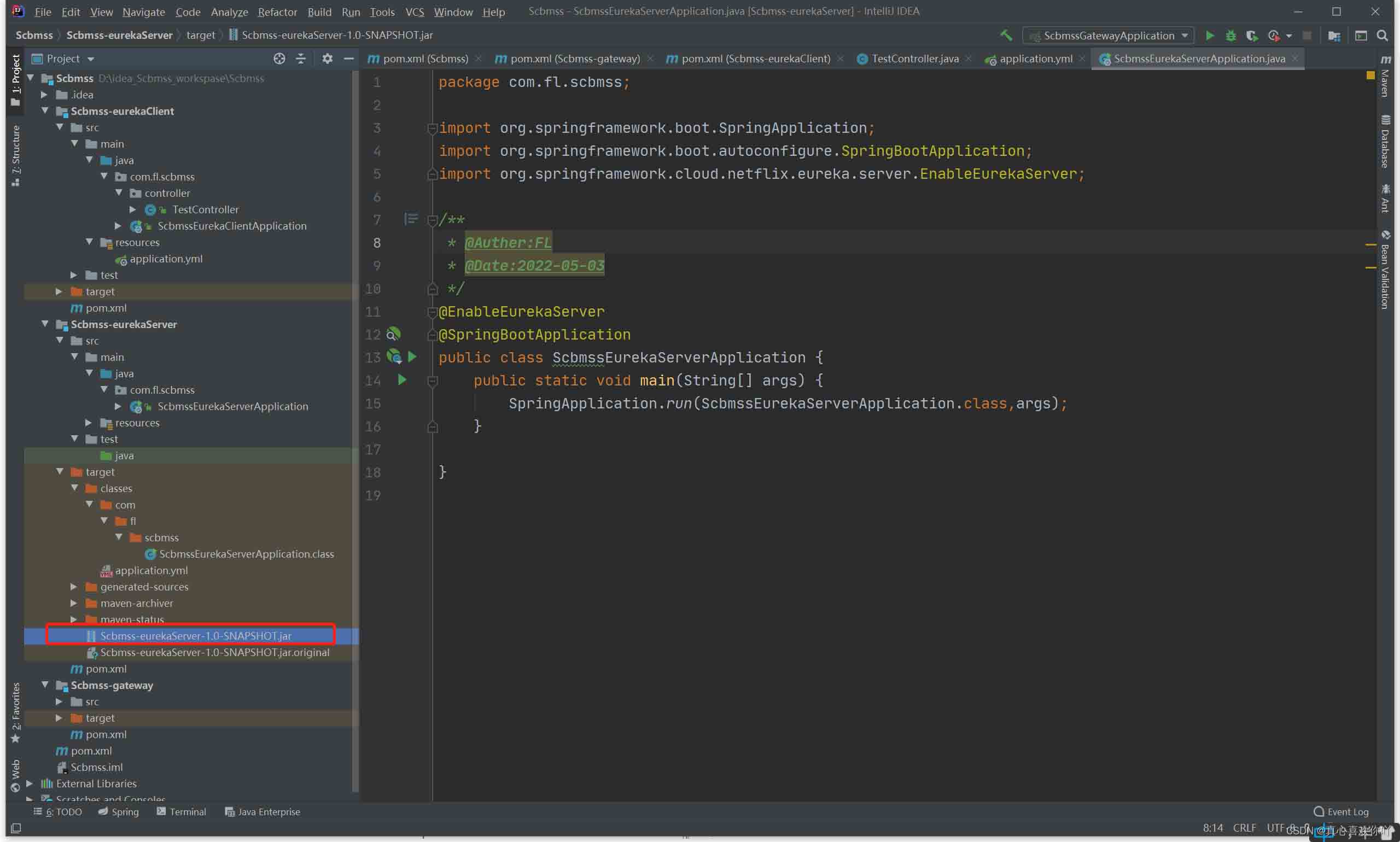The image size is (1400, 842).
Task: Expand the maven-archiver folder
Action: coord(74,603)
